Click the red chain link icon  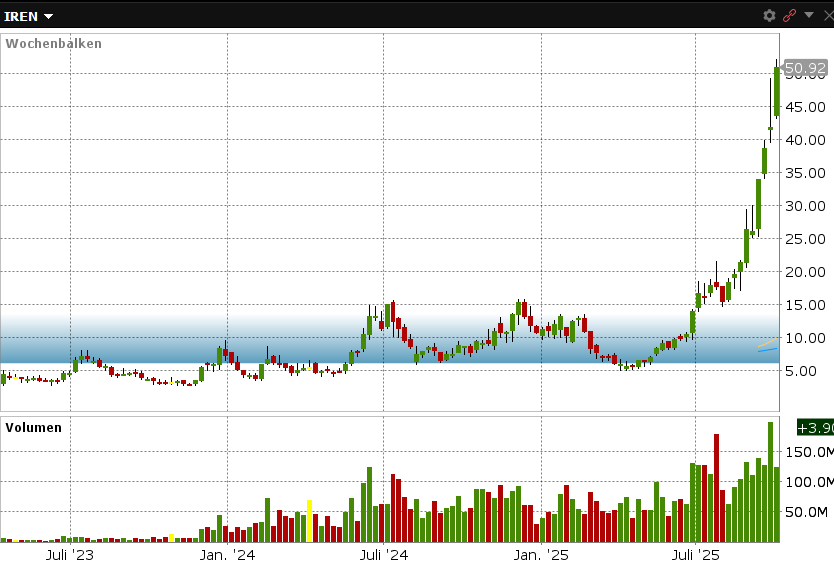(x=789, y=16)
